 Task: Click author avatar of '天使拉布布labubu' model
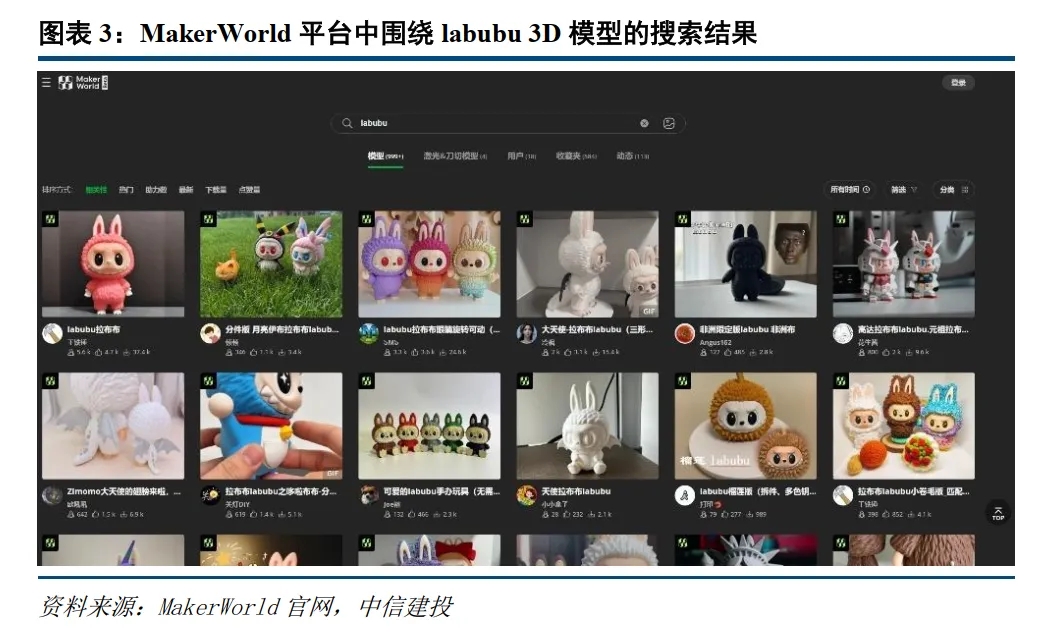coord(526,496)
